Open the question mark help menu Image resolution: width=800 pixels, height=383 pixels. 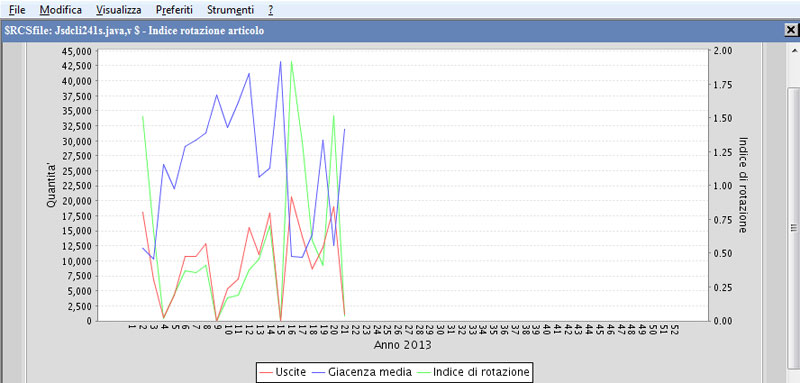point(270,9)
